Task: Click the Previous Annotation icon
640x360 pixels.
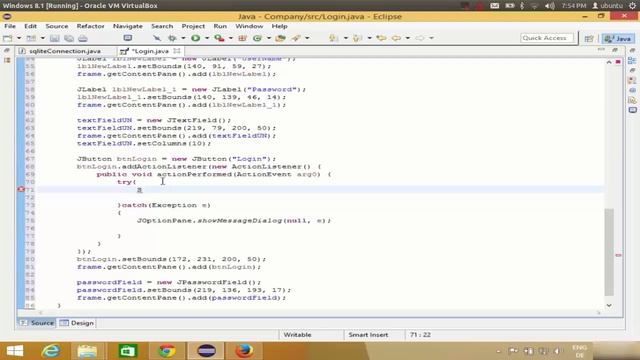Action: (358, 38)
